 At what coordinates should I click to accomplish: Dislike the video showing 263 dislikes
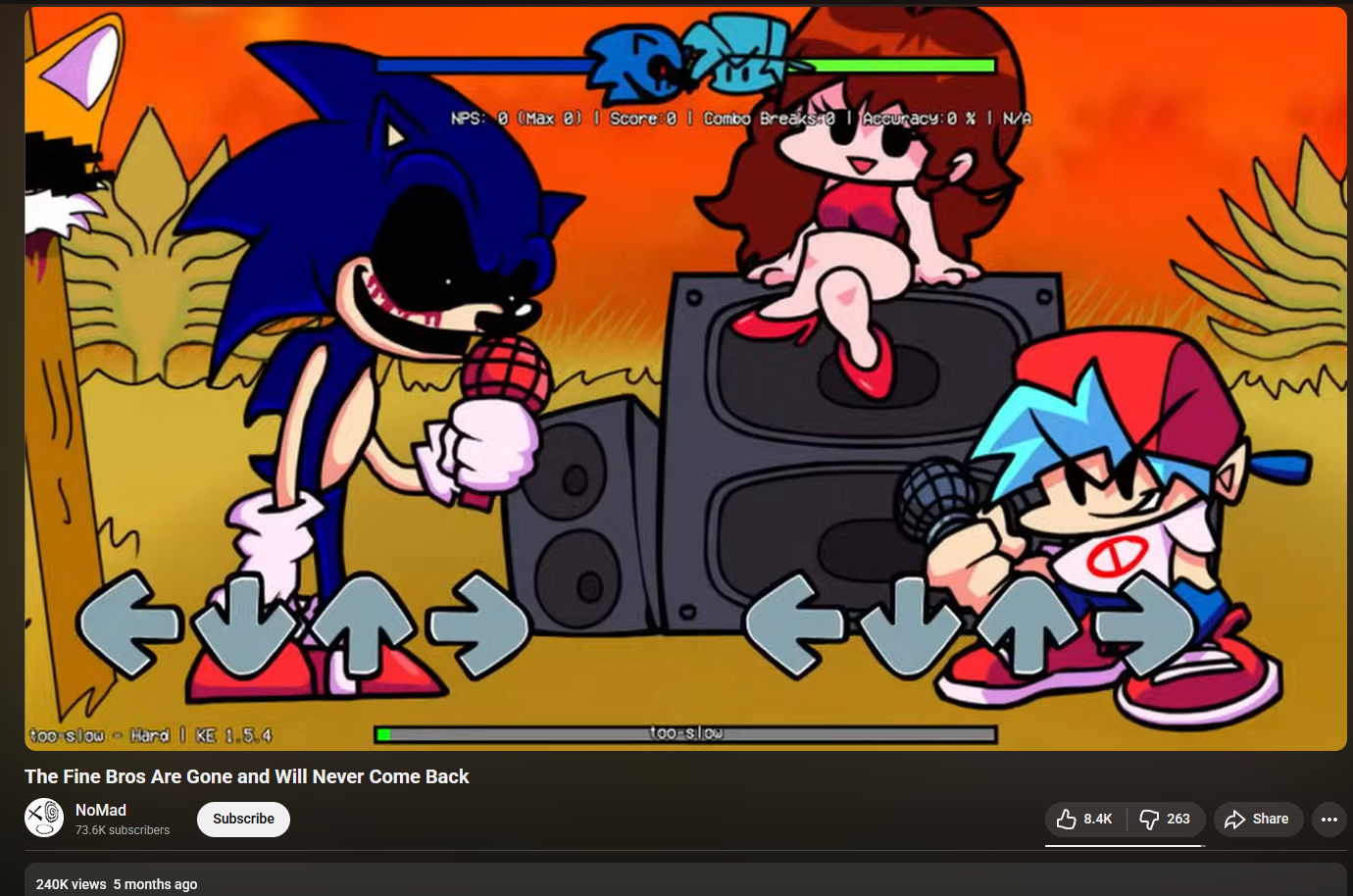point(1166,819)
